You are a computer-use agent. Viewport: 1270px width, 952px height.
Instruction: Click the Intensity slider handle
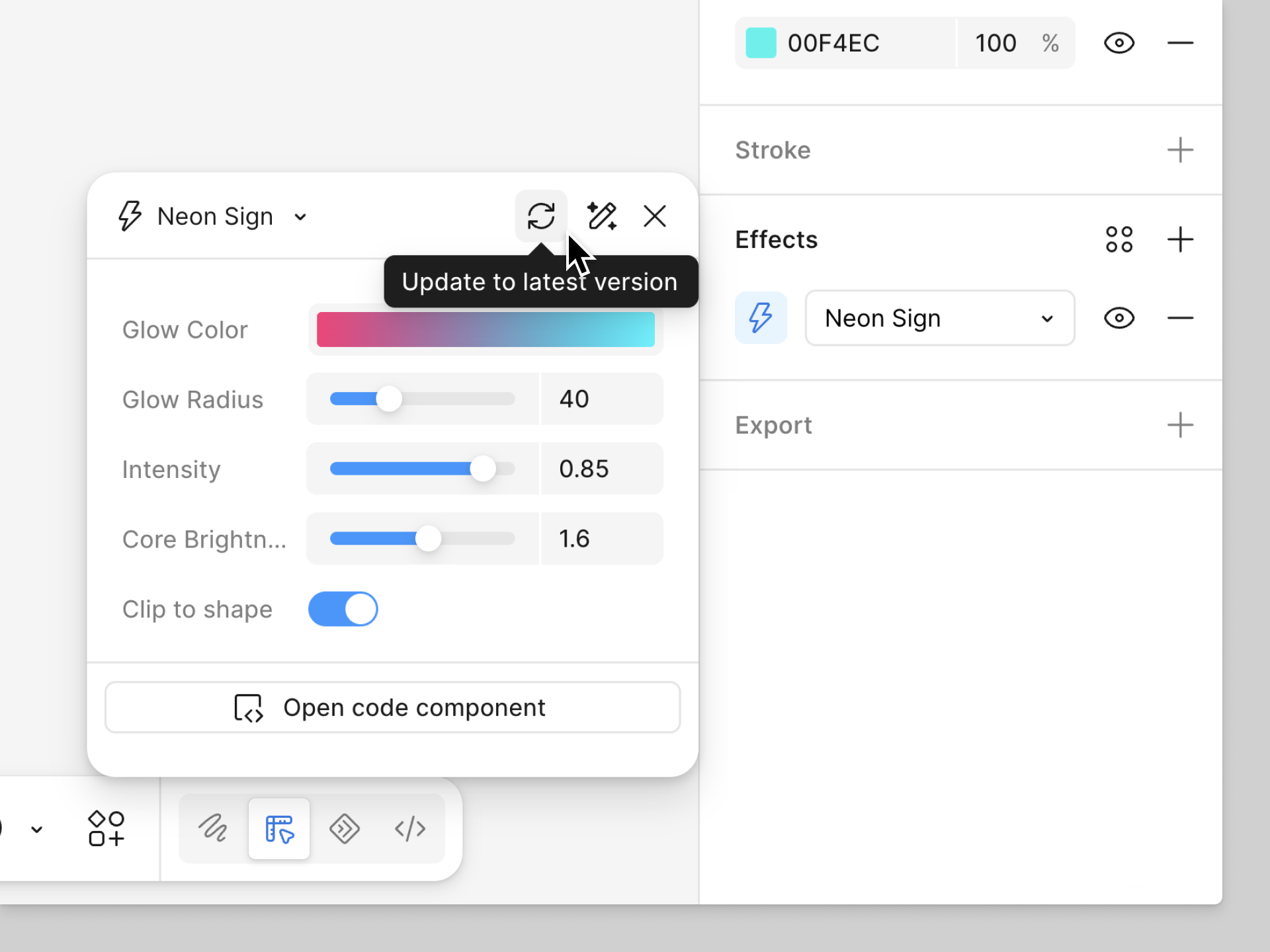(483, 469)
